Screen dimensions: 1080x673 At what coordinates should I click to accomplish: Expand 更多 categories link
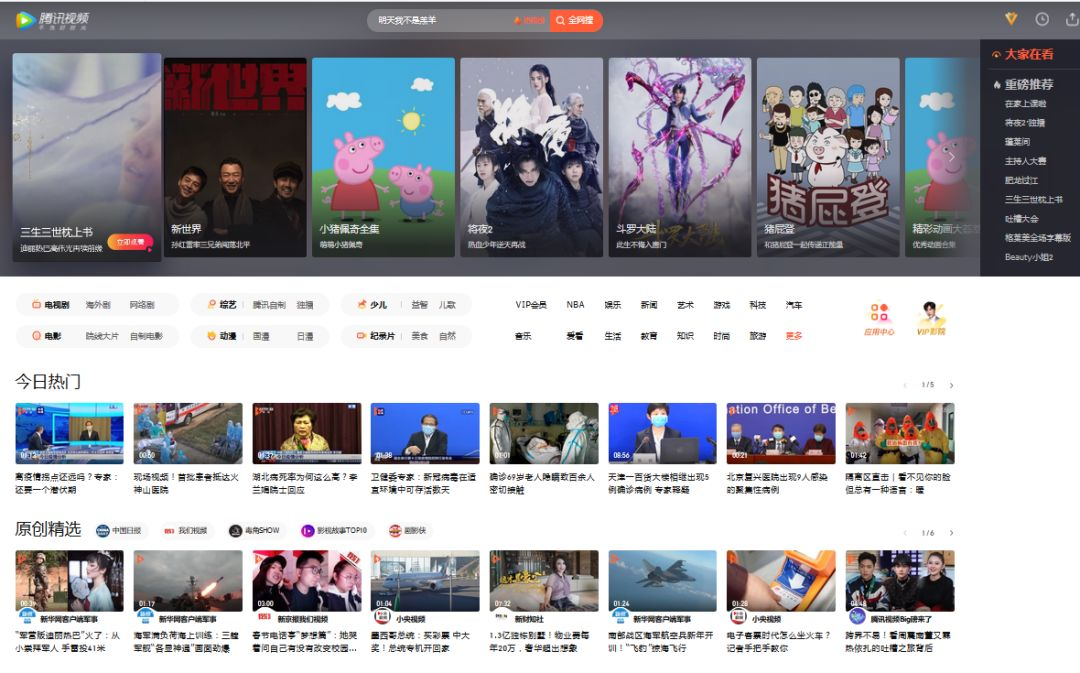coord(793,336)
